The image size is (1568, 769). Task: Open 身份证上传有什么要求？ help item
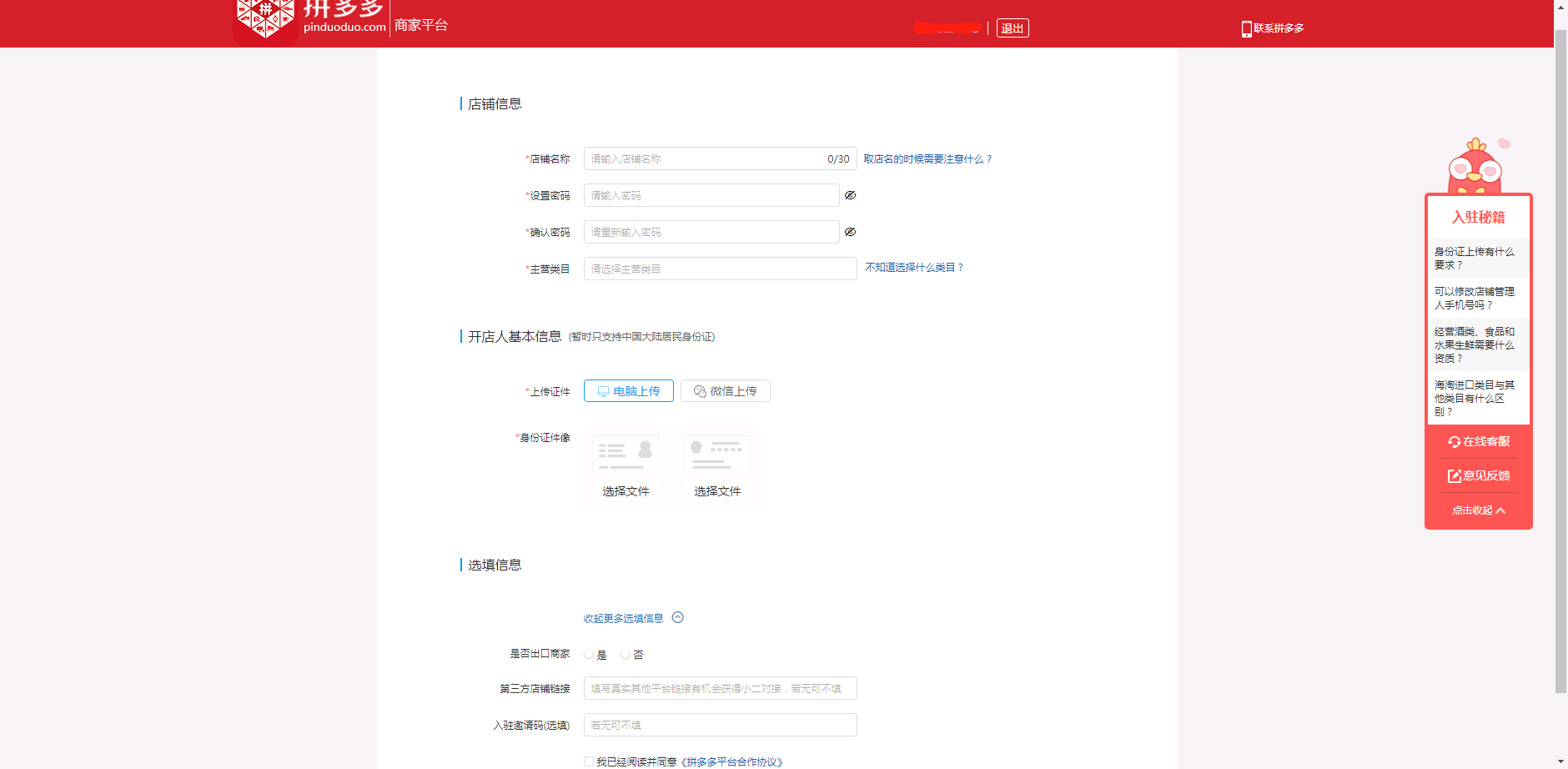click(1478, 258)
